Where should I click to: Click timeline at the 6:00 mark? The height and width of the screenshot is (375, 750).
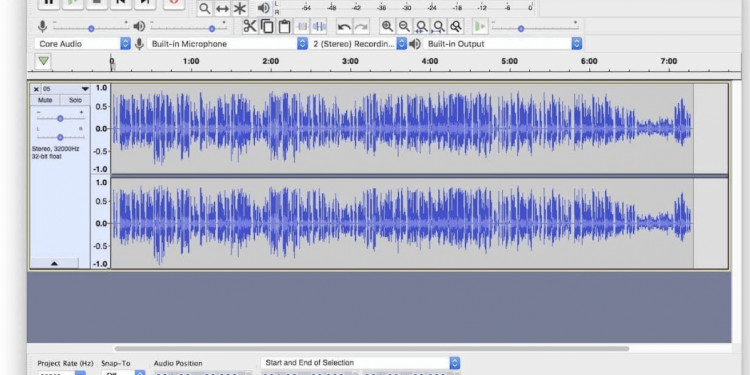point(589,61)
